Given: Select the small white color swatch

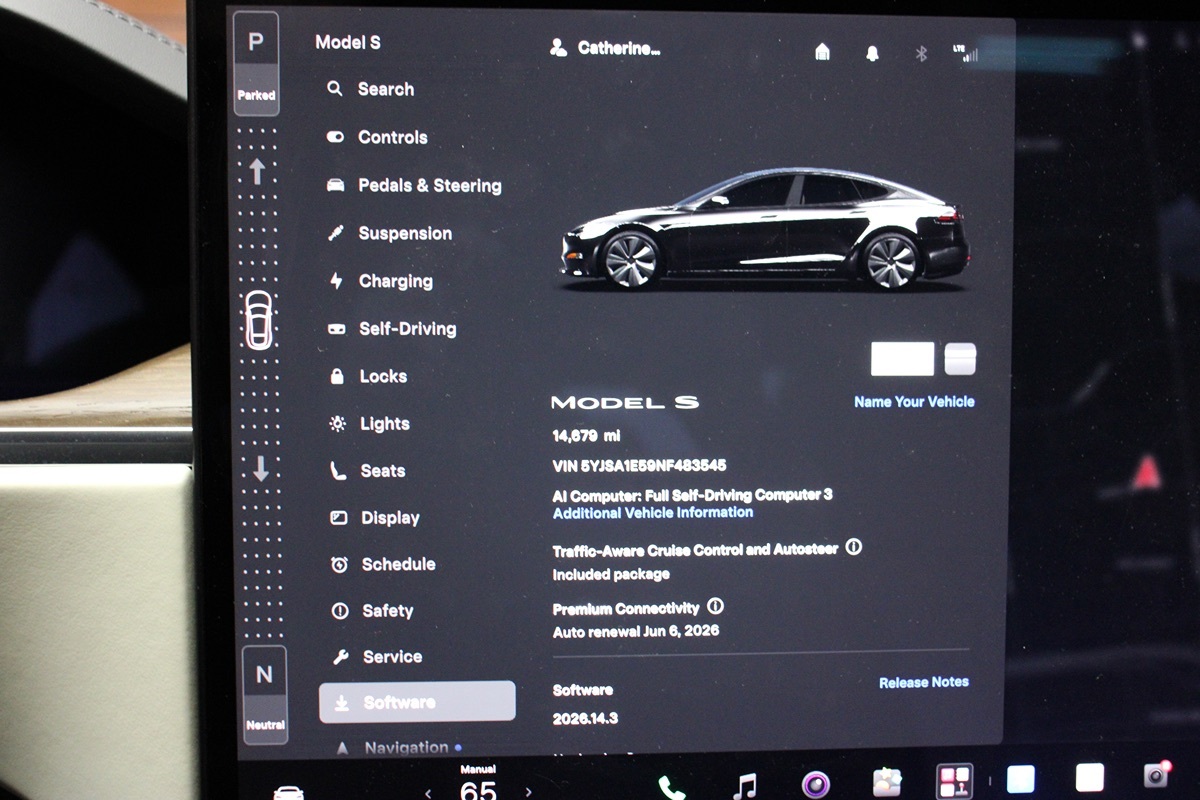Looking at the screenshot, I should [x=960, y=359].
